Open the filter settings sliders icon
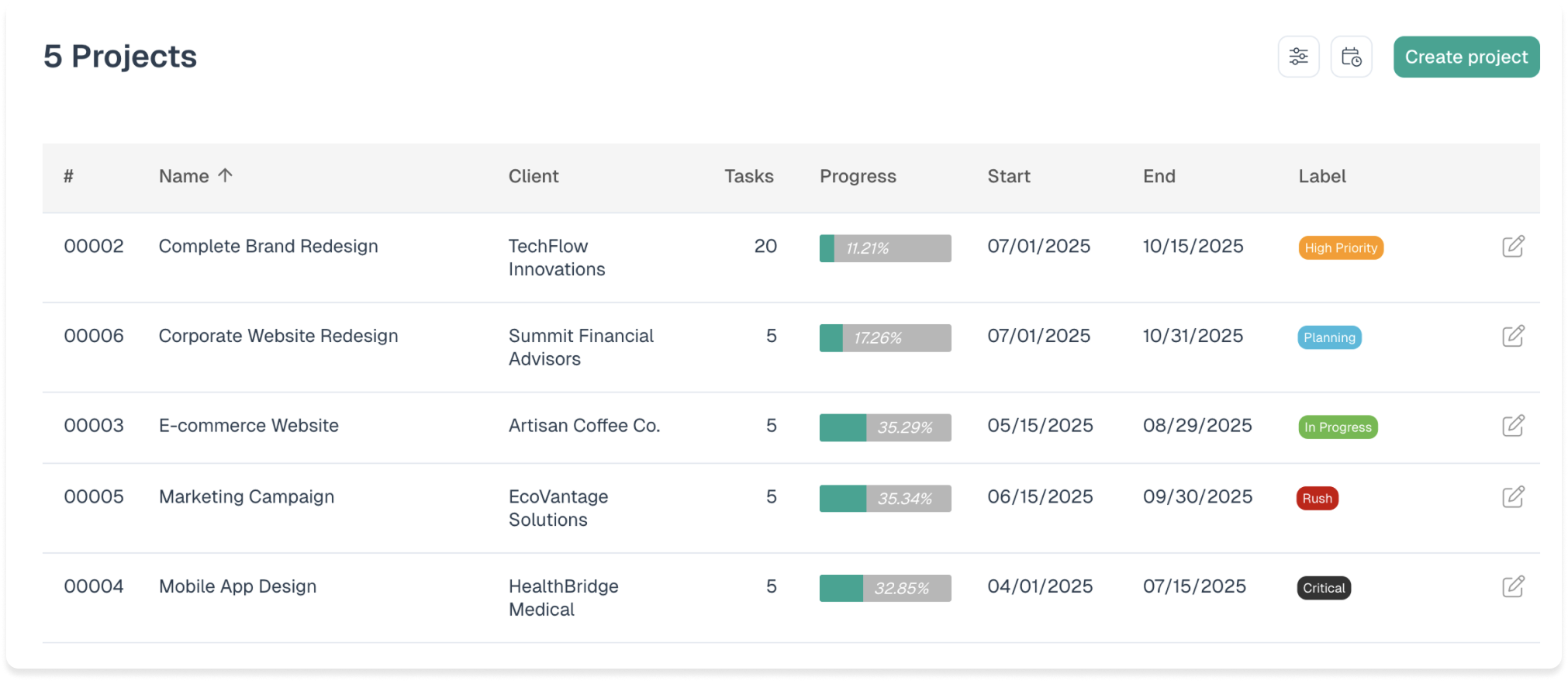The height and width of the screenshot is (681, 1568). (x=1298, y=57)
